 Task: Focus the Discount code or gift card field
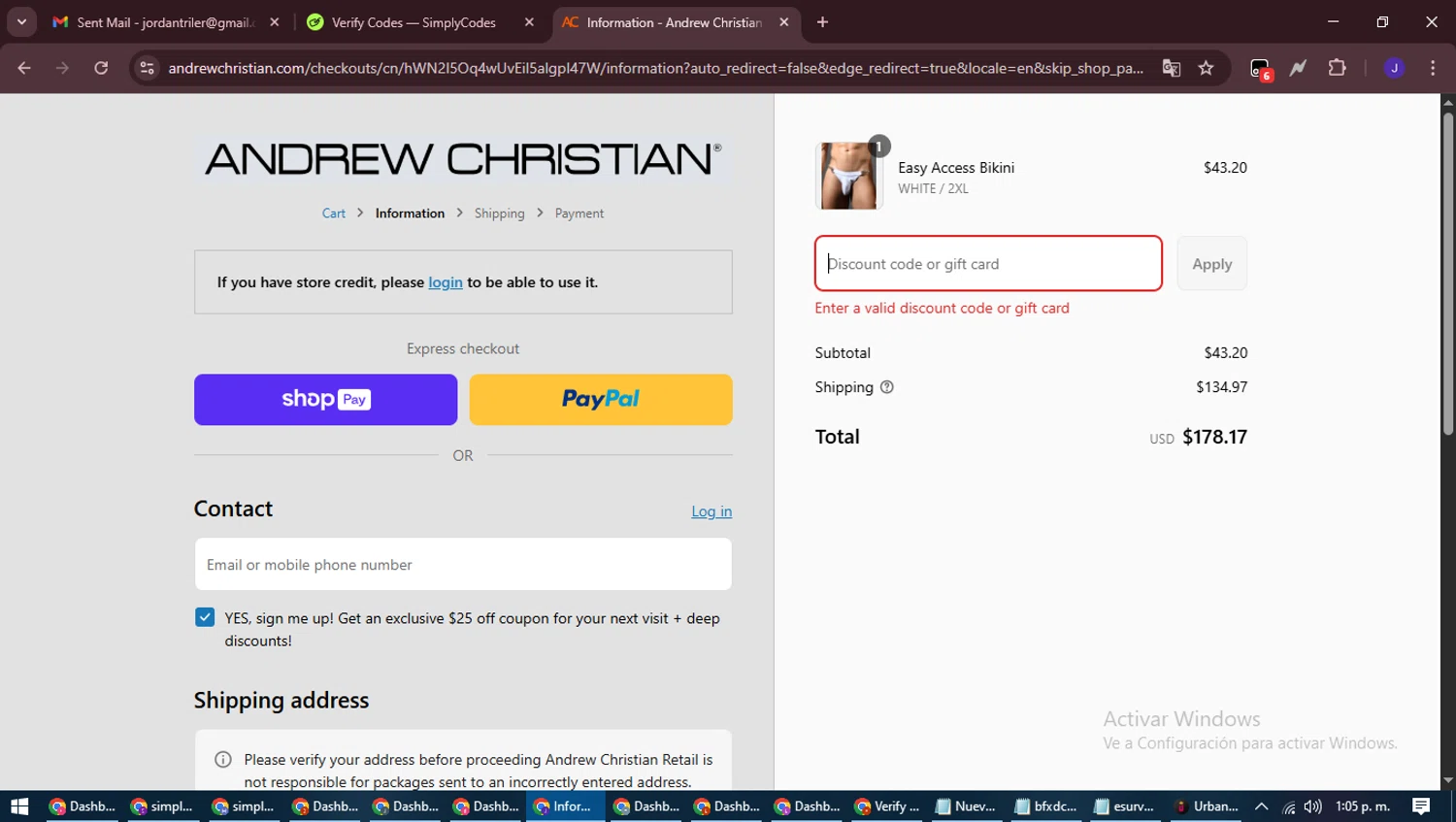pos(988,263)
